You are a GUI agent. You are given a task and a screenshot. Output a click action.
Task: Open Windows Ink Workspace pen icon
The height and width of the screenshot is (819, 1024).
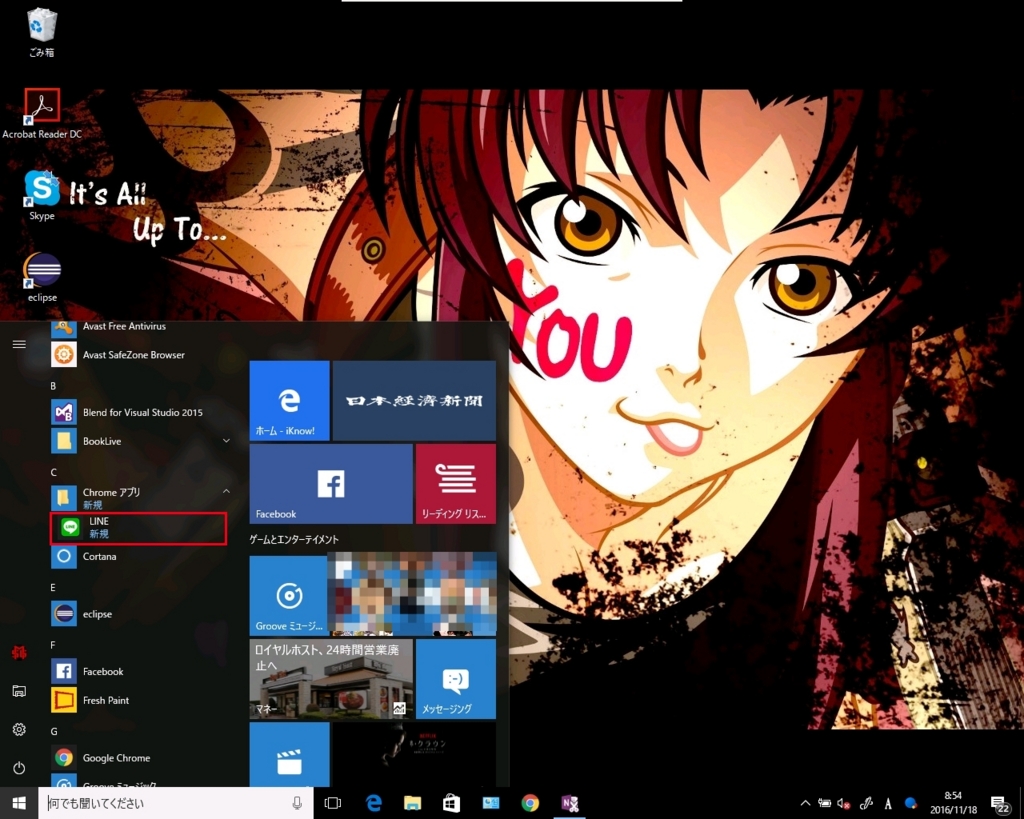click(x=866, y=803)
